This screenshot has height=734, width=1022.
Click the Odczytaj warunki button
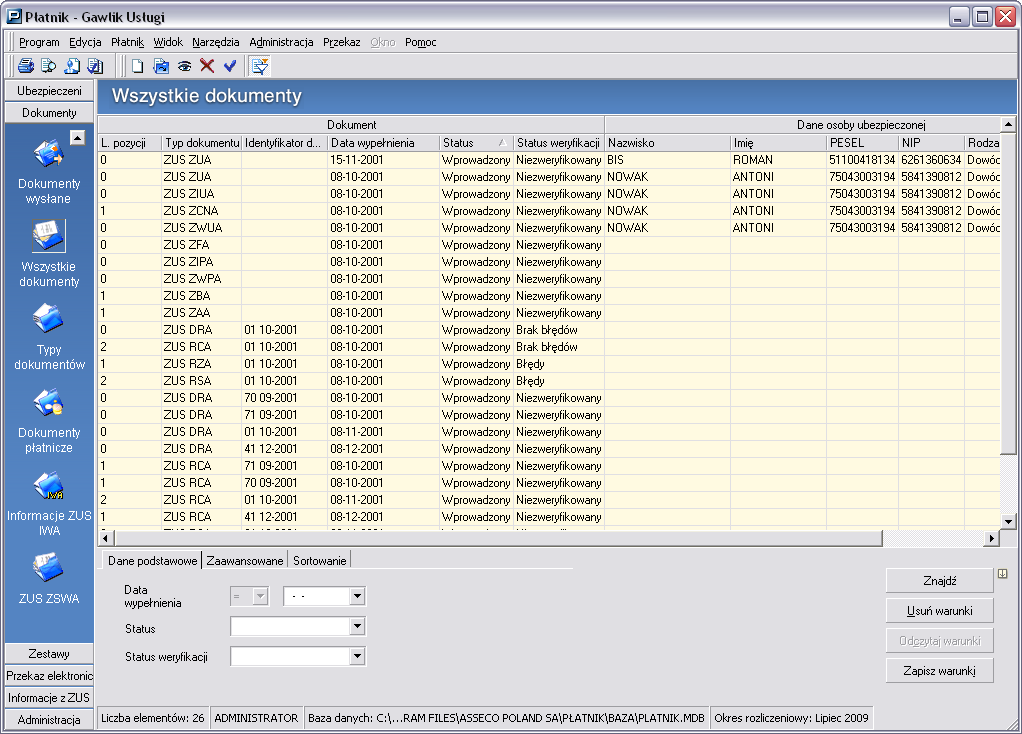939,641
